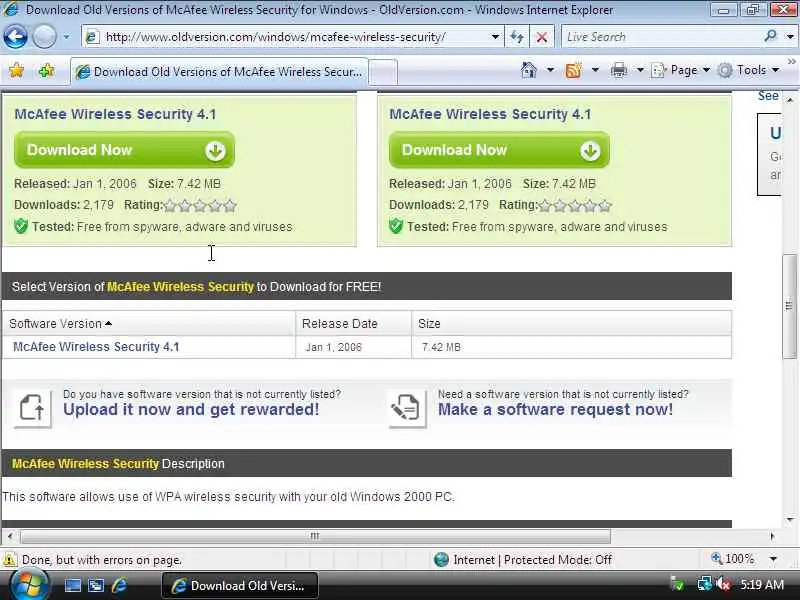The height and width of the screenshot is (600, 800).
Task: Click the Show Desktop quick launch icon
Action: 72,585
